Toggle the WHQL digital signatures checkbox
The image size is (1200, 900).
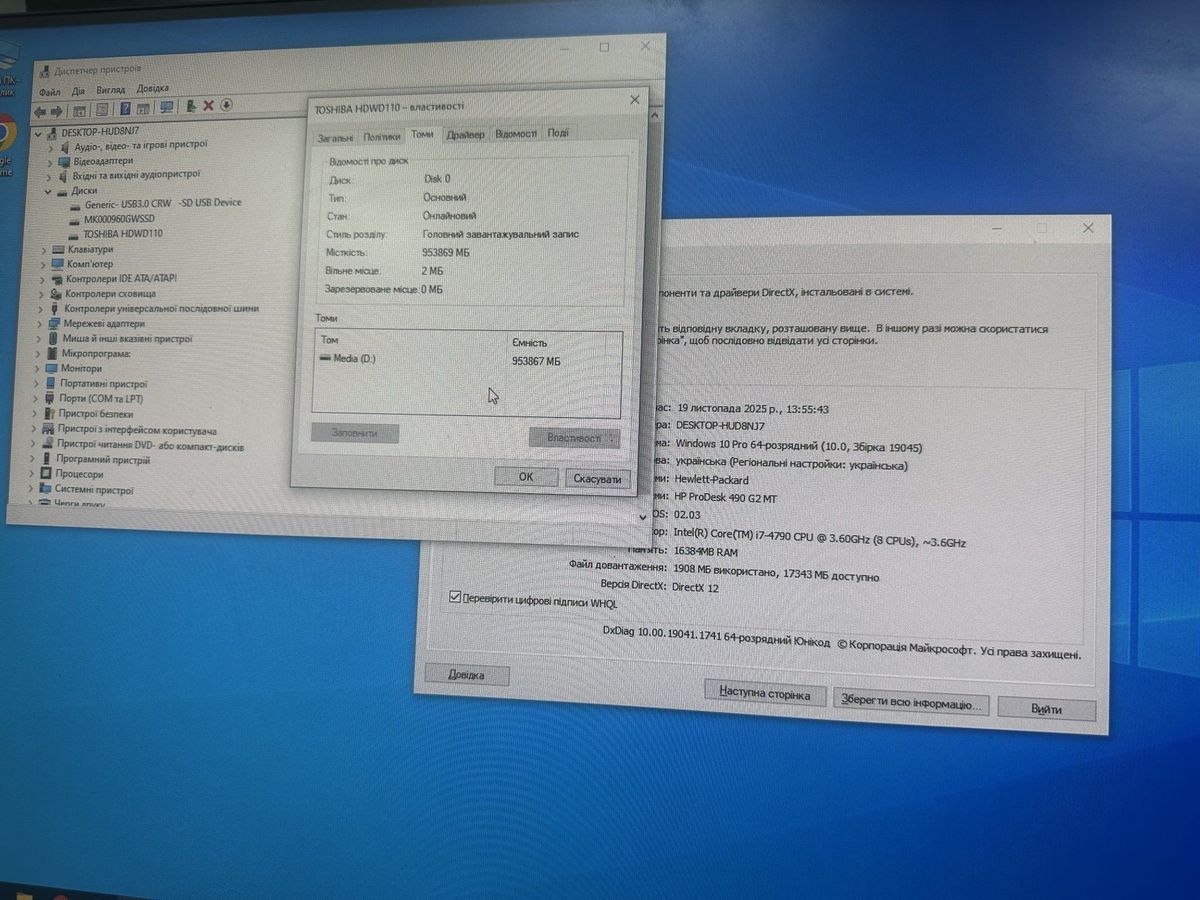tap(455, 598)
